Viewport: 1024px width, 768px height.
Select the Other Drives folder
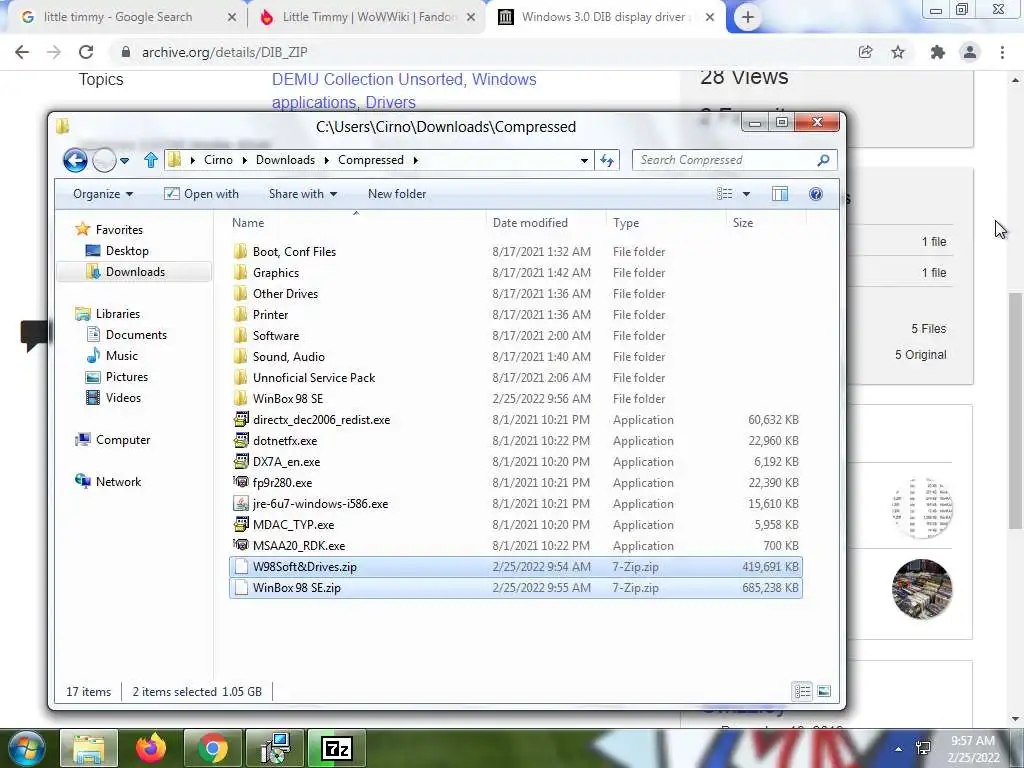pyautogui.click(x=516, y=294)
